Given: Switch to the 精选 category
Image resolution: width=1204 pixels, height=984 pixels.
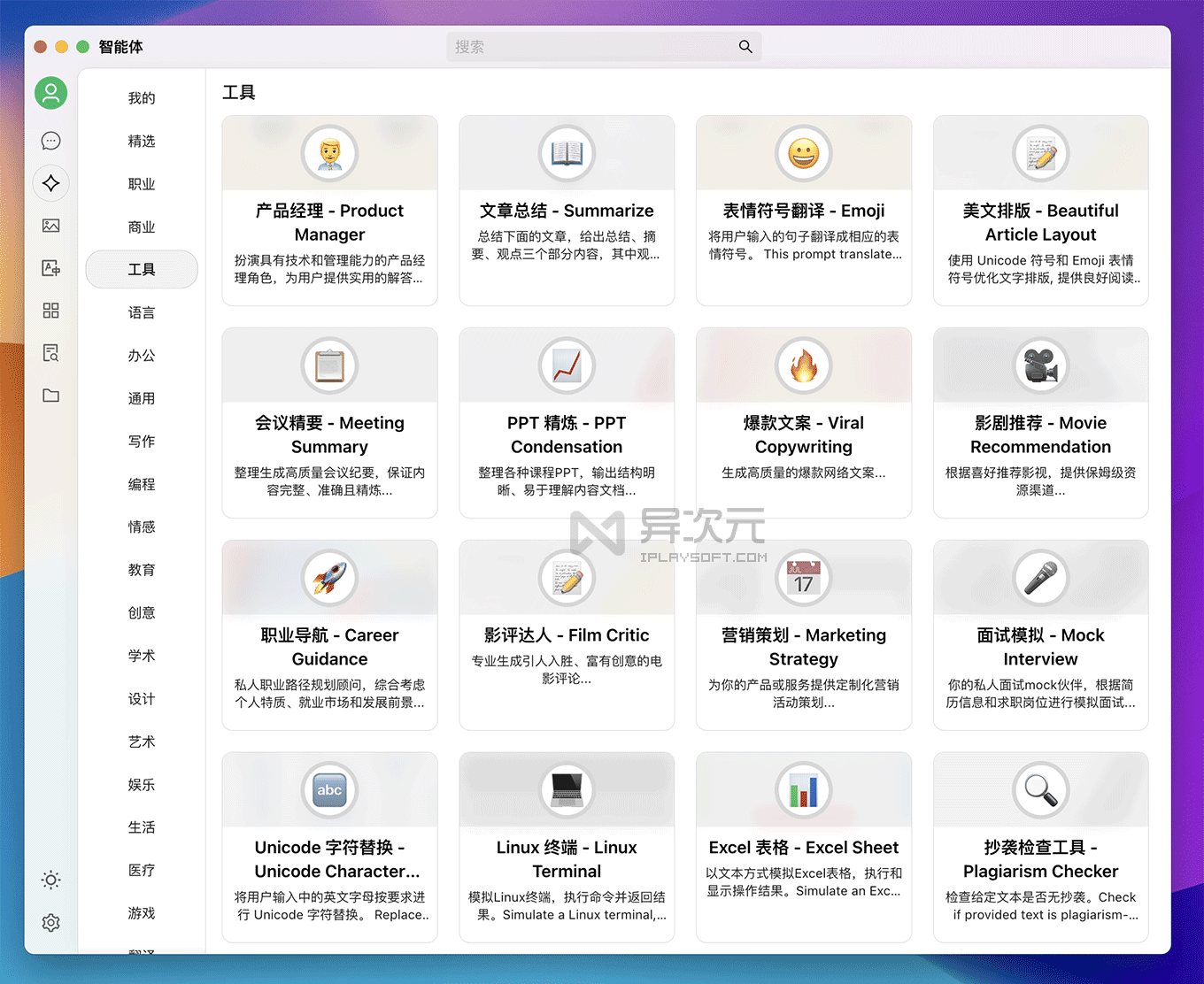Looking at the screenshot, I should [142, 141].
